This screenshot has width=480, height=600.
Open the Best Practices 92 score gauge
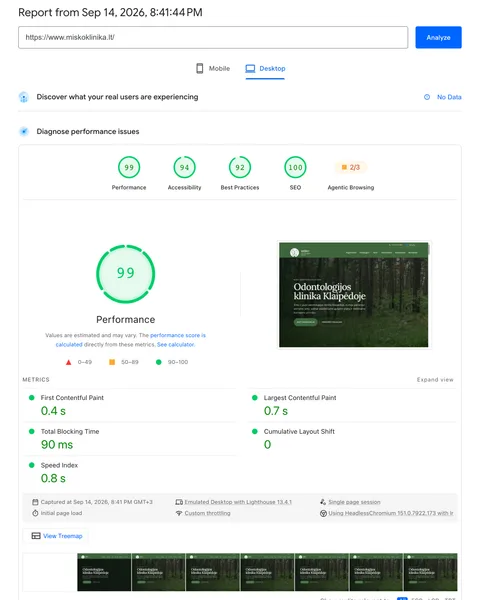(x=240, y=167)
